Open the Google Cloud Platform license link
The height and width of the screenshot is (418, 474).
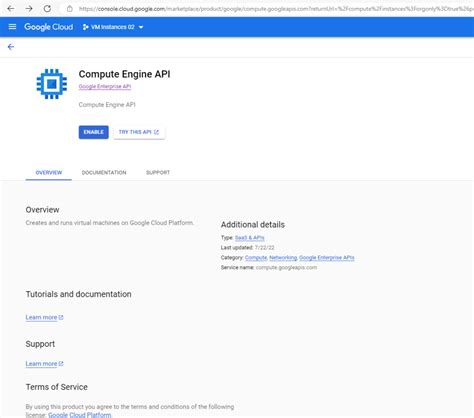click(x=80, y=415)
